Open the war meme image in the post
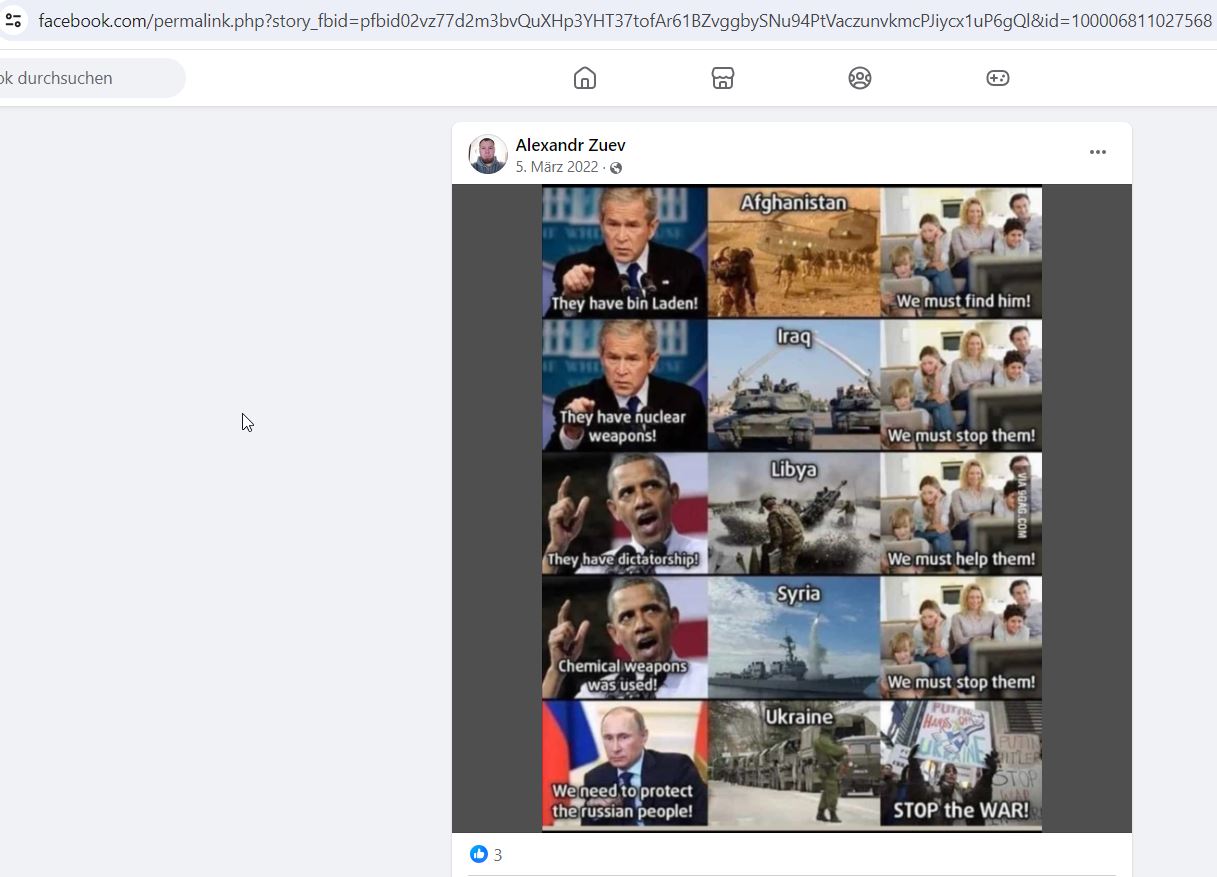 click(x=792, y=508)
